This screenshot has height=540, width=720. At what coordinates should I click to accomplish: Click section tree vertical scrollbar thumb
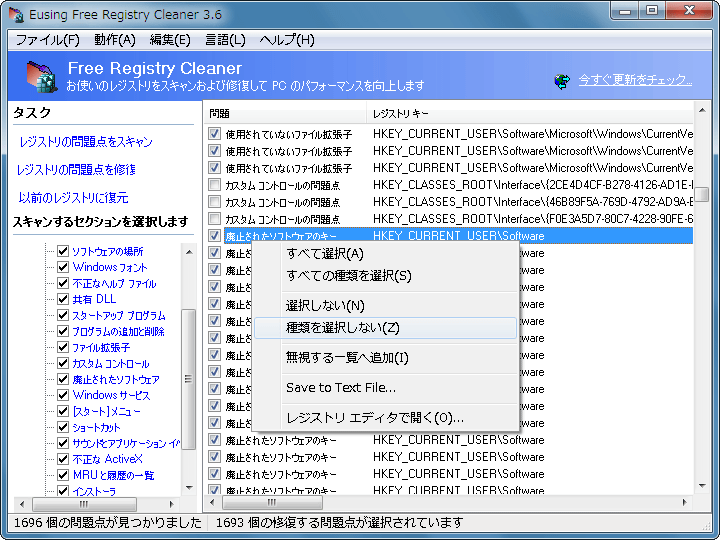(x=188, y=379)
